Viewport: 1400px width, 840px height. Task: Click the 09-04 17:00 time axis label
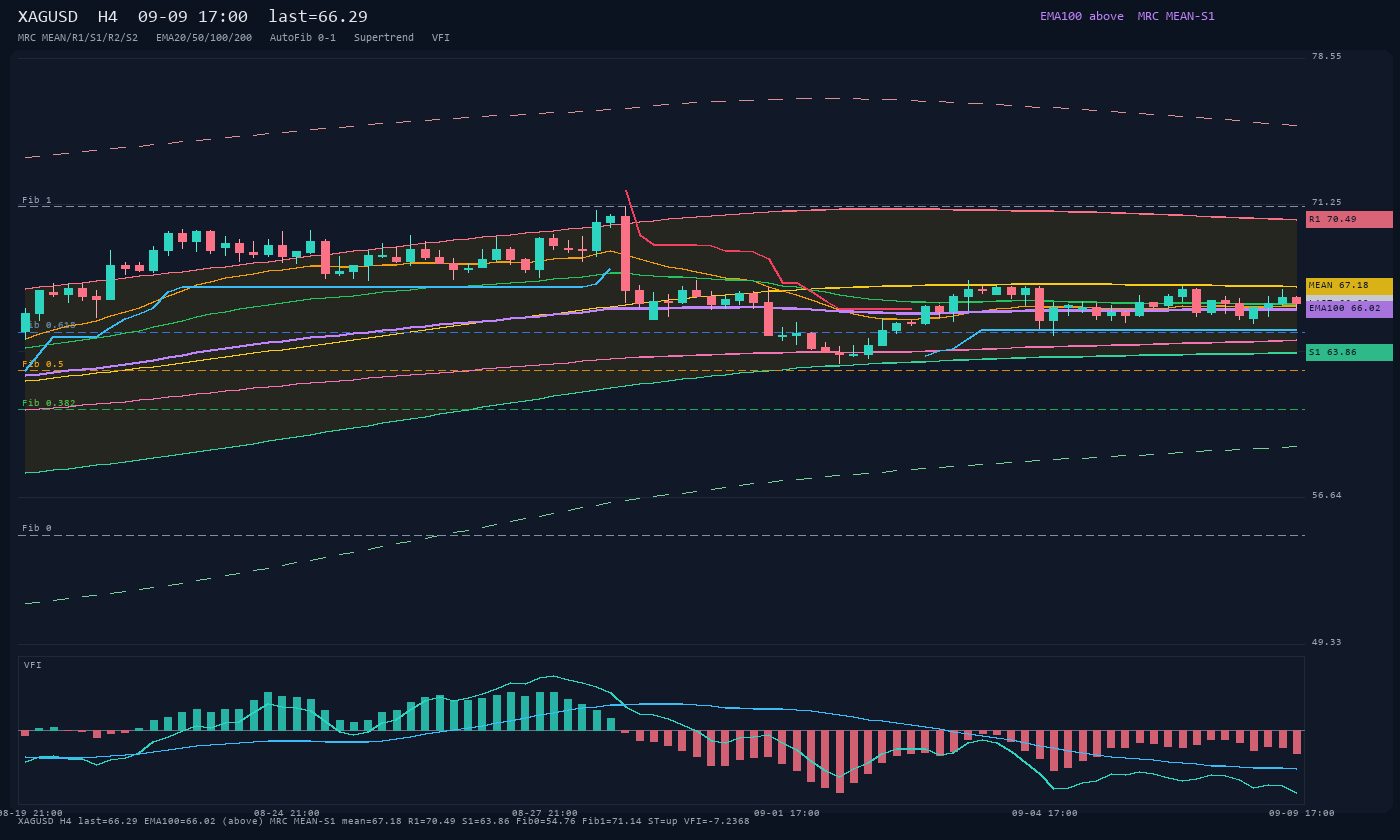point(1045,813)
